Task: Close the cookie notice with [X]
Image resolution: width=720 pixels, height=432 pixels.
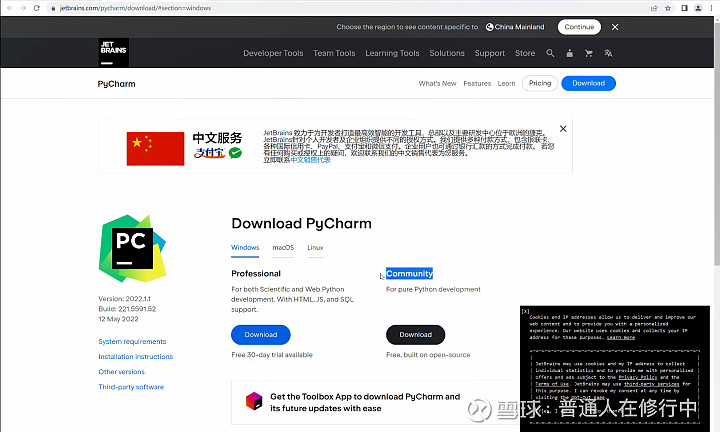Action: tap(525, 311)
